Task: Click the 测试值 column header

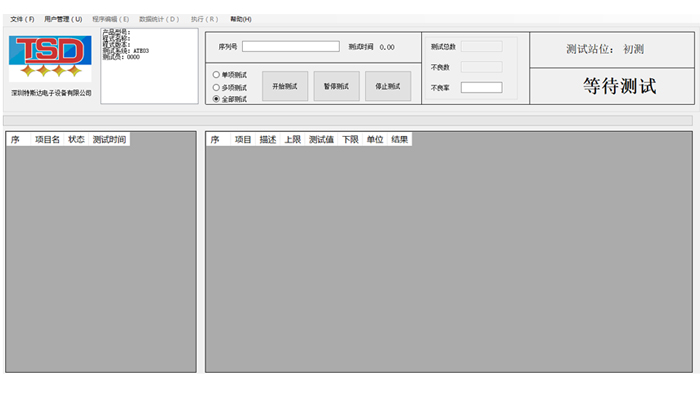Action: (321, 140)
